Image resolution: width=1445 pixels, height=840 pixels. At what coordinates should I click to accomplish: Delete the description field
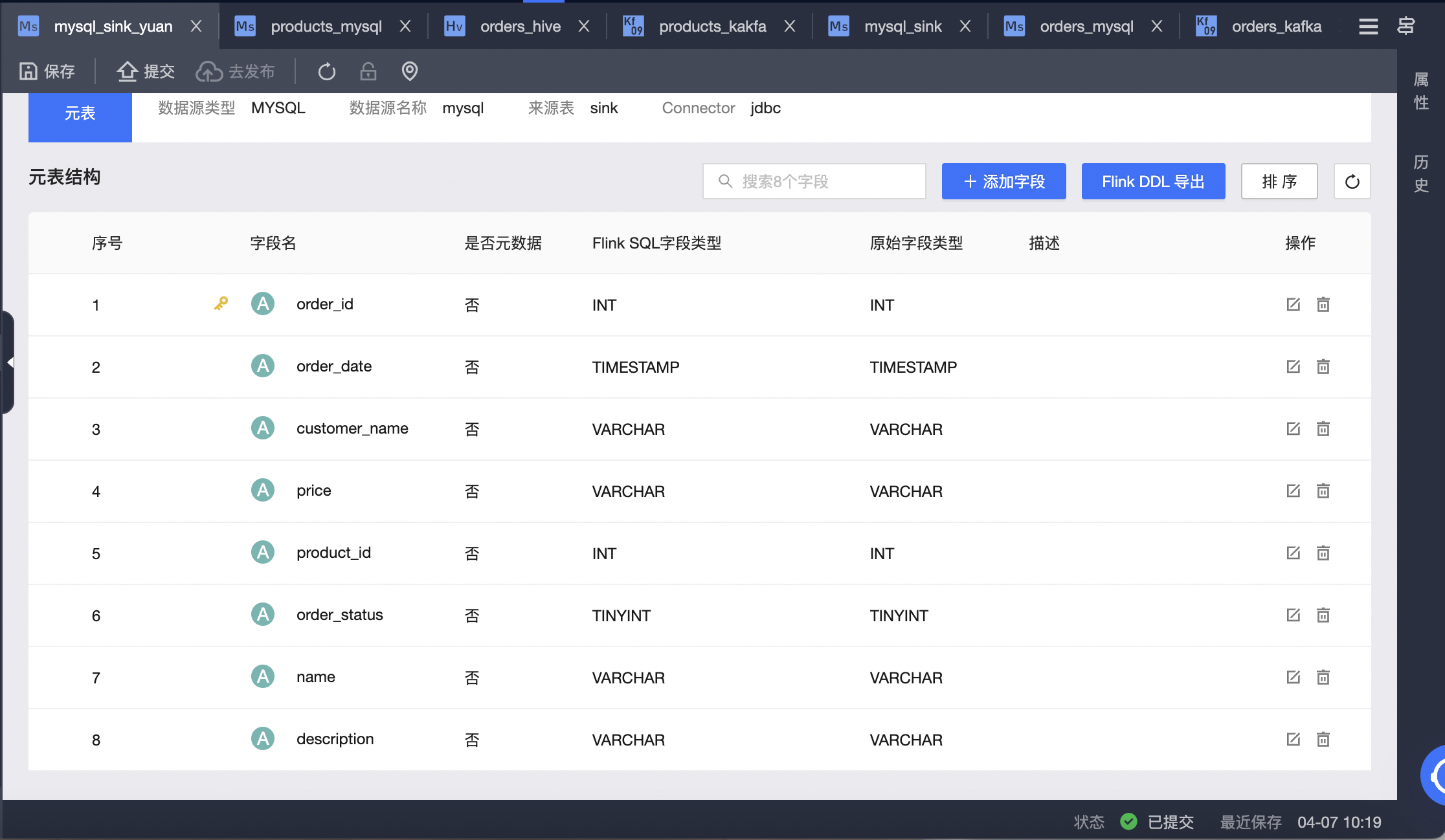click(1323, 739)
